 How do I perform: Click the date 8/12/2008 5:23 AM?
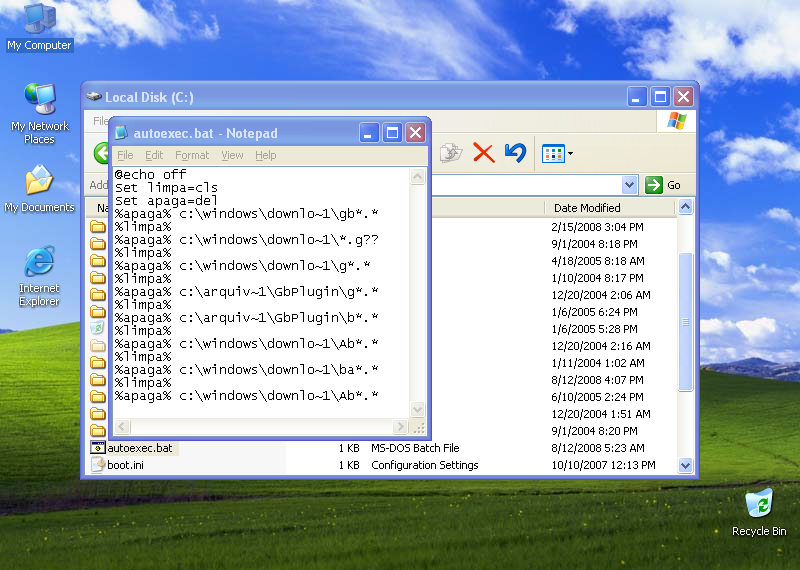coord(597,448)
